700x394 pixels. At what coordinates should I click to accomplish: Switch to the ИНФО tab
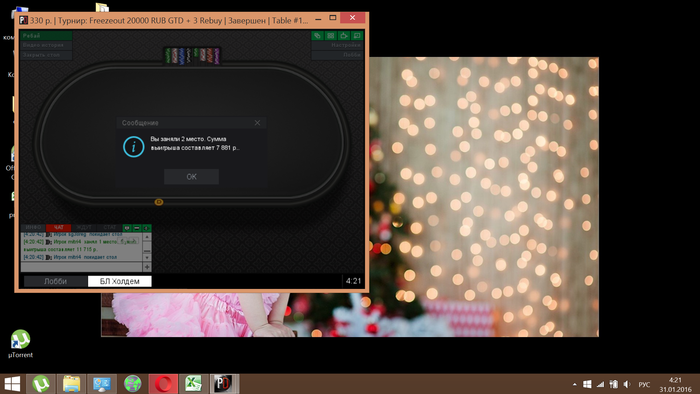(33, 228)
